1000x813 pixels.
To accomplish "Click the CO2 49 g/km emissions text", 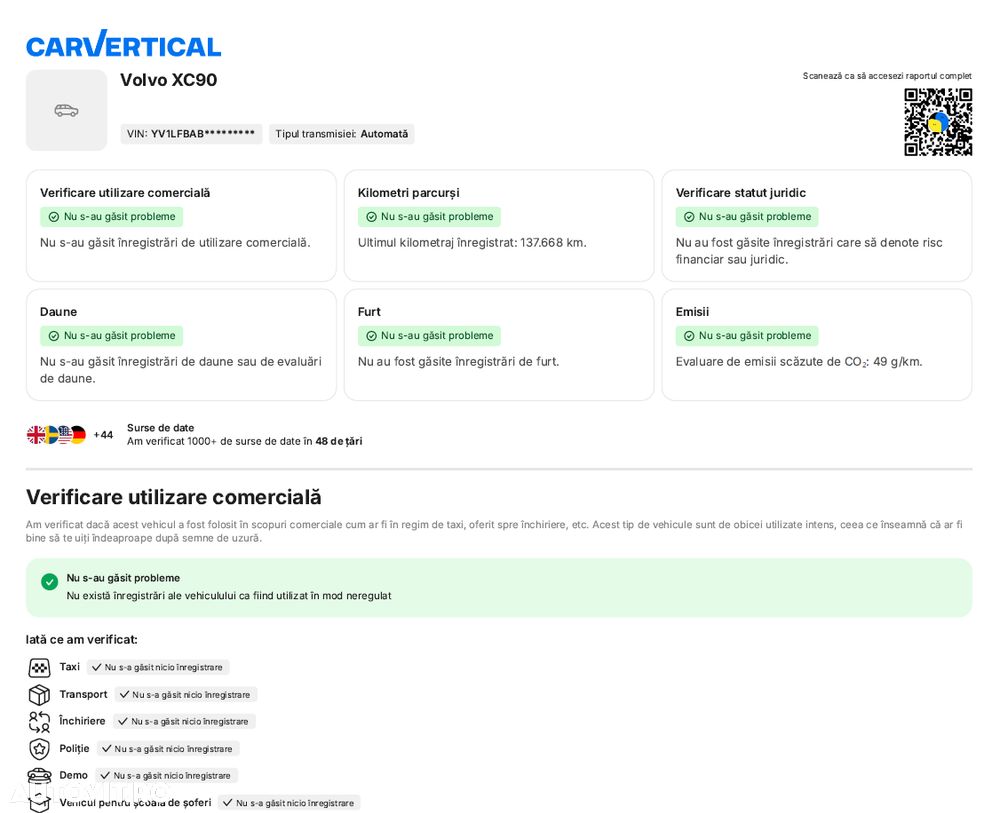I will pyautogui.click(x=799, y=362).
